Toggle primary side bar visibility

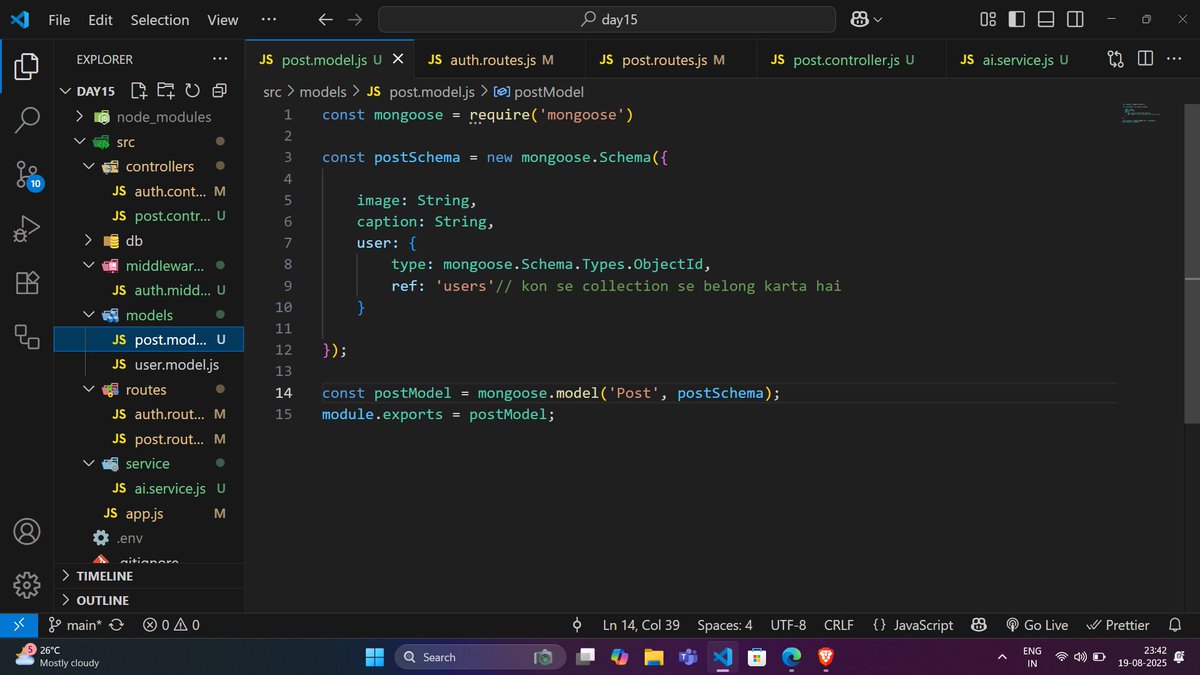tap(1017, 19)
